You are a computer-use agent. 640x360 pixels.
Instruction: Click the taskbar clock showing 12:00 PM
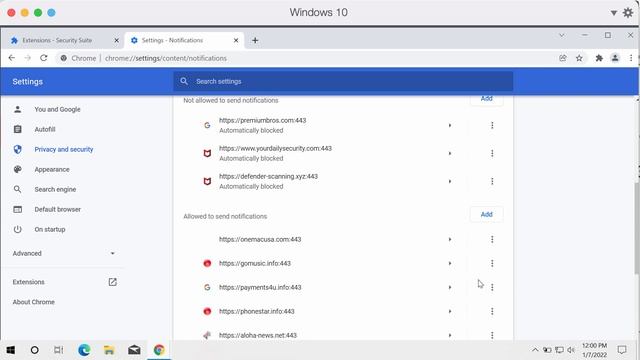(x=594, y=345)
